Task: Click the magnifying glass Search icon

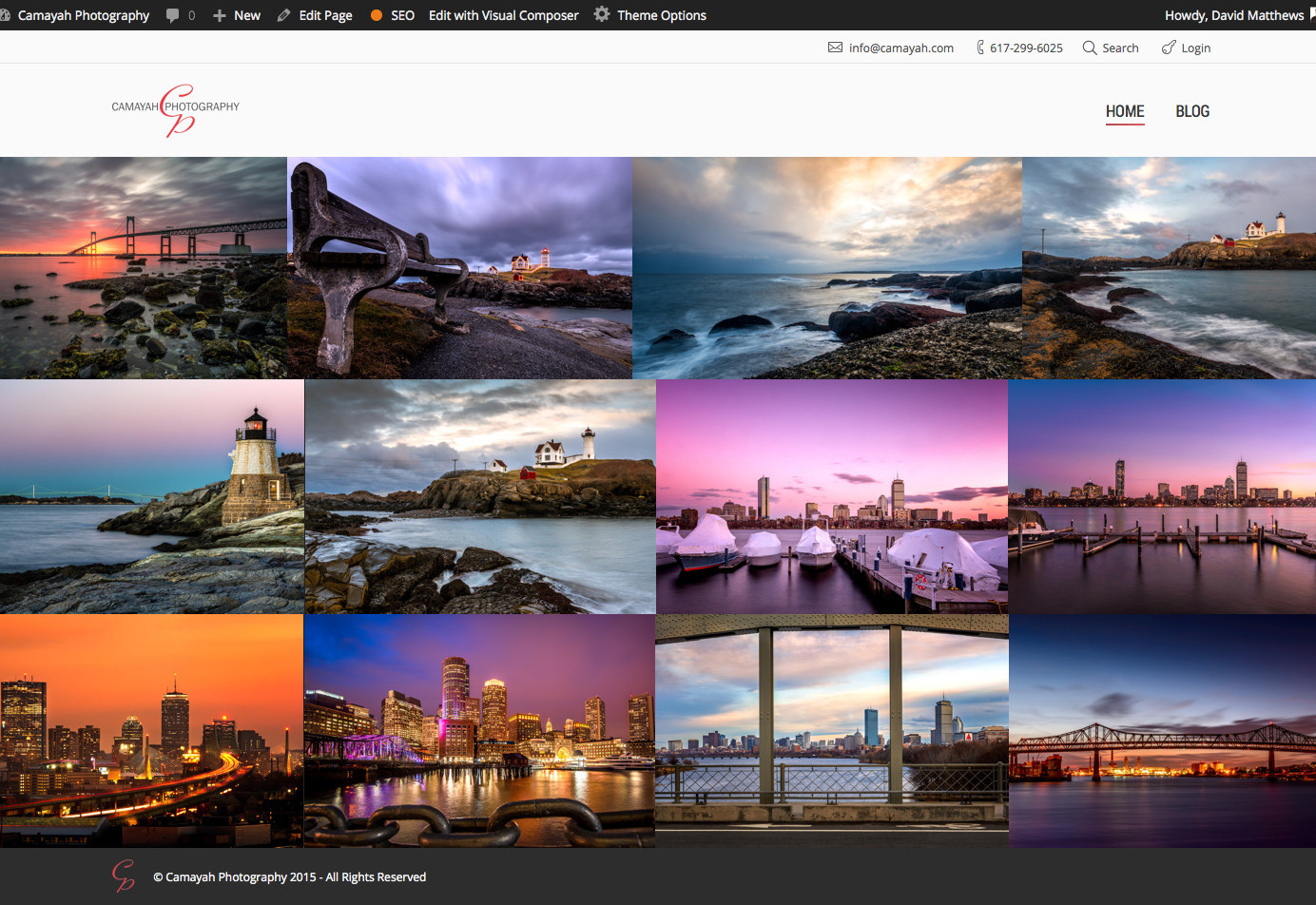Action: pyautogui.click(x=1090, y=48)
